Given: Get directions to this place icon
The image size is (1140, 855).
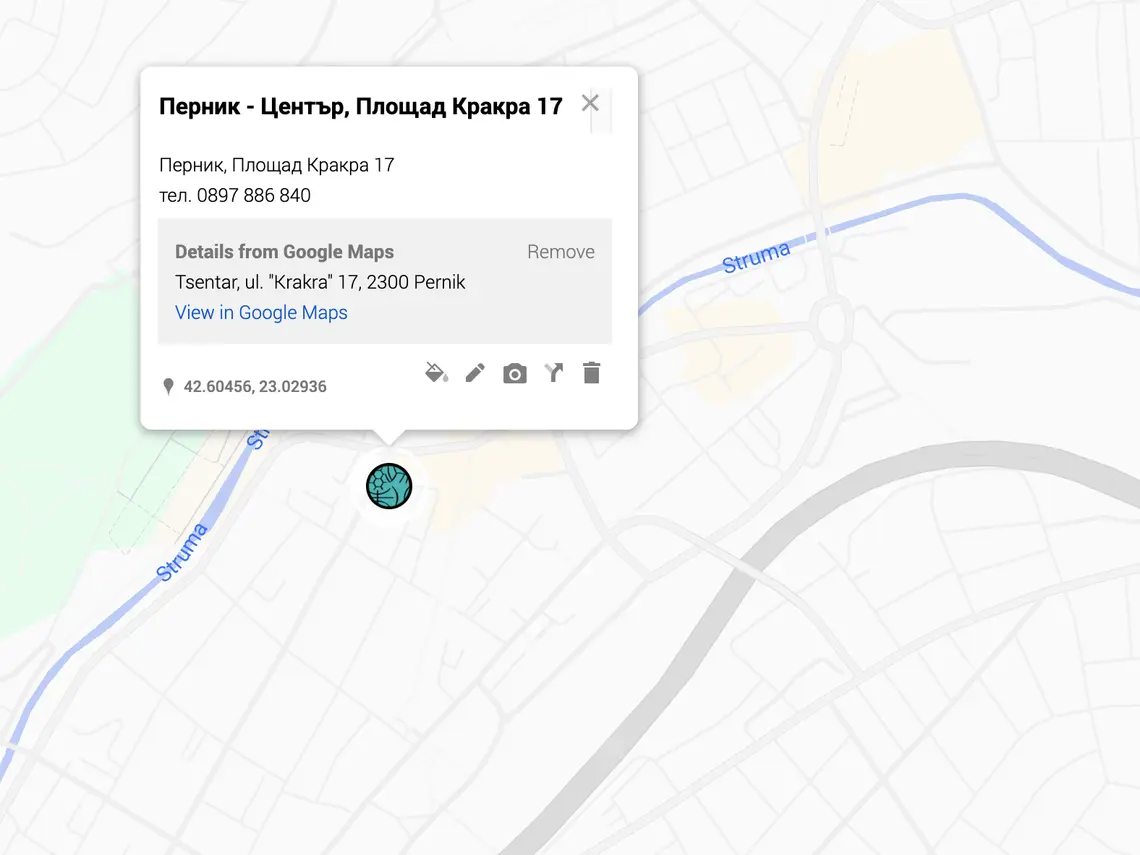Looking at the screenshot, I should pos(553,374).
